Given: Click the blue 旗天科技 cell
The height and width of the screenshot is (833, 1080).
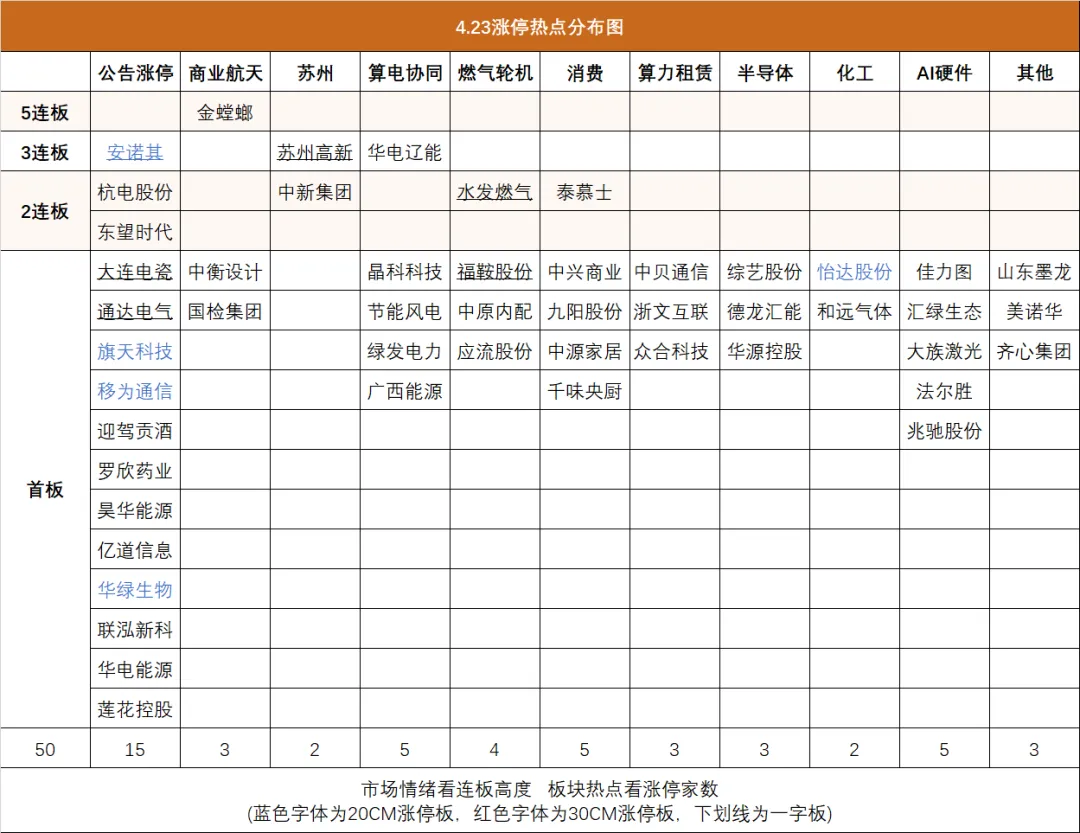Looking at the screenshot, I should click(x=135, y=352).
